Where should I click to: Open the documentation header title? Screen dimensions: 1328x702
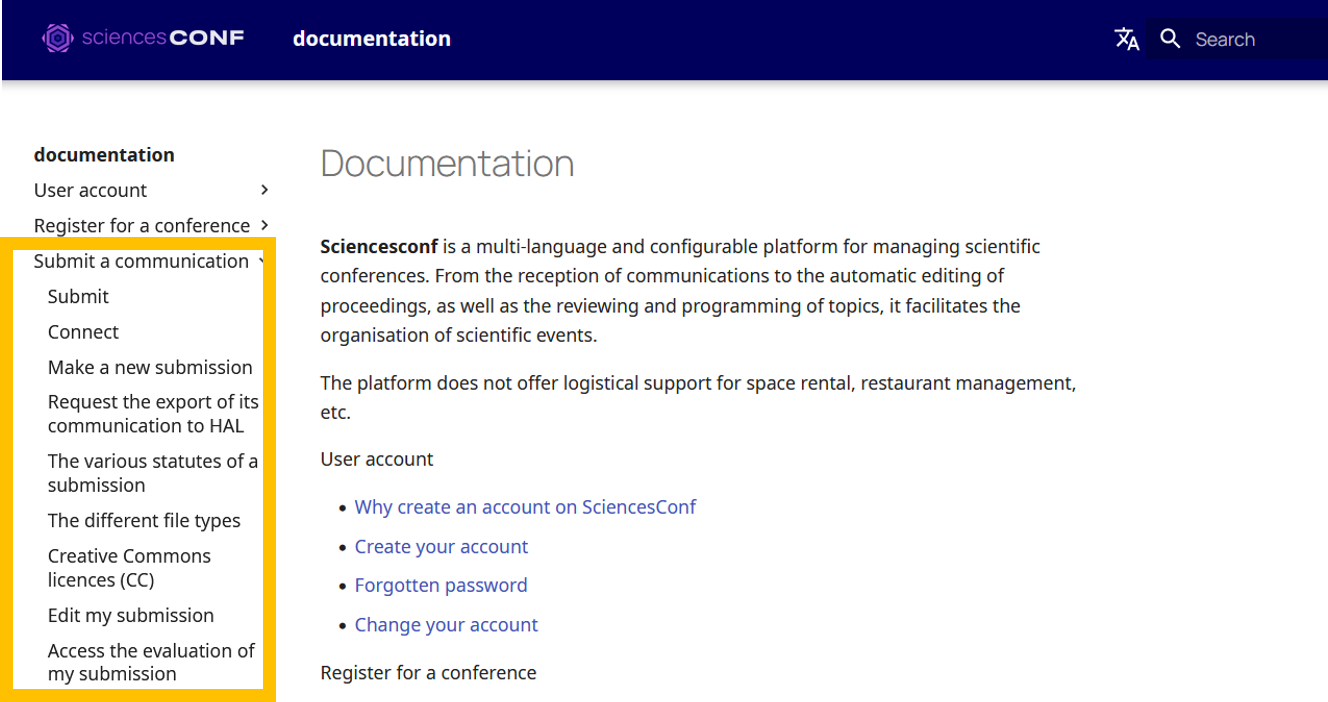pyautogui.click(x=371, y=39)
